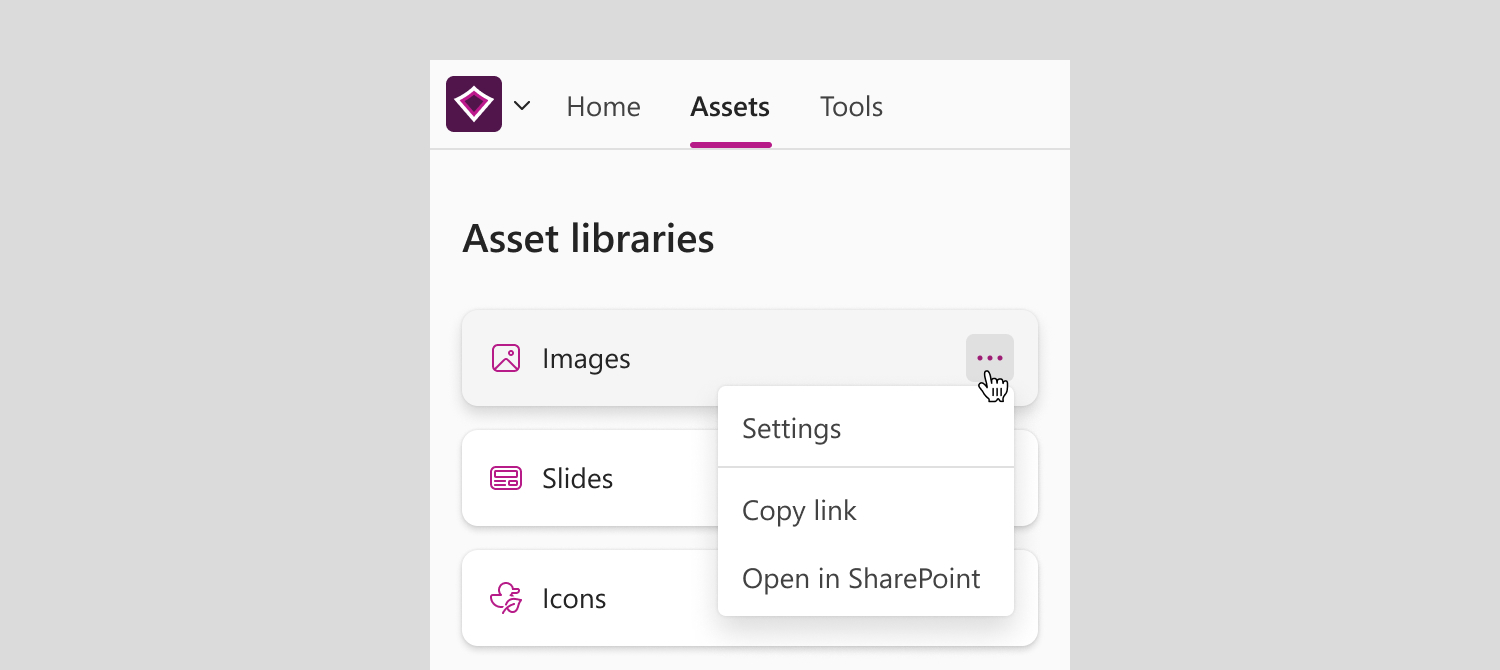This screenshot has height=670, width=1500.
Task: Select the Assets tab
Action: point(730,106)
